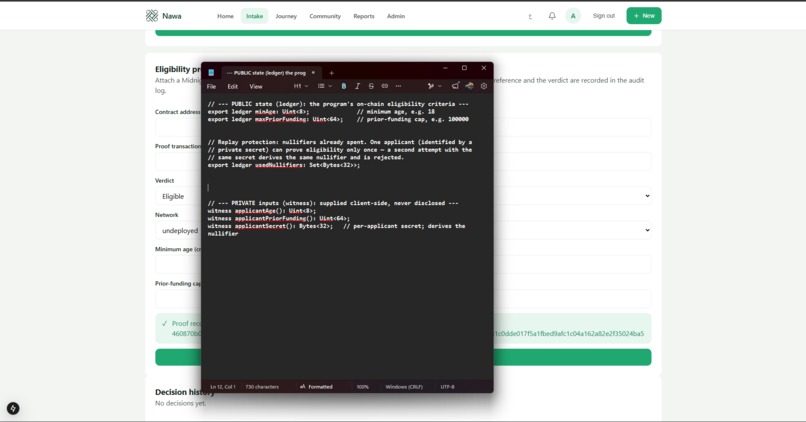Click the megaphone feedback icon in Notepad

(455, 86)
